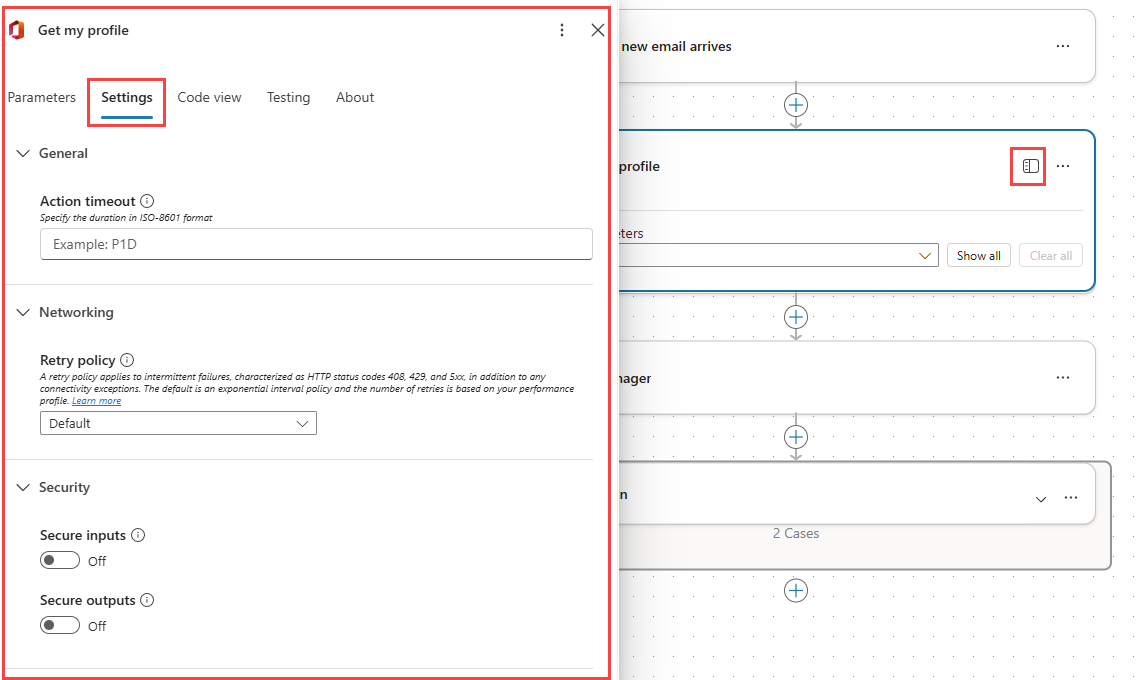Click the Secure outputs info icon
This screenshot has width=1138, height=680.
[x=147, y=600]
